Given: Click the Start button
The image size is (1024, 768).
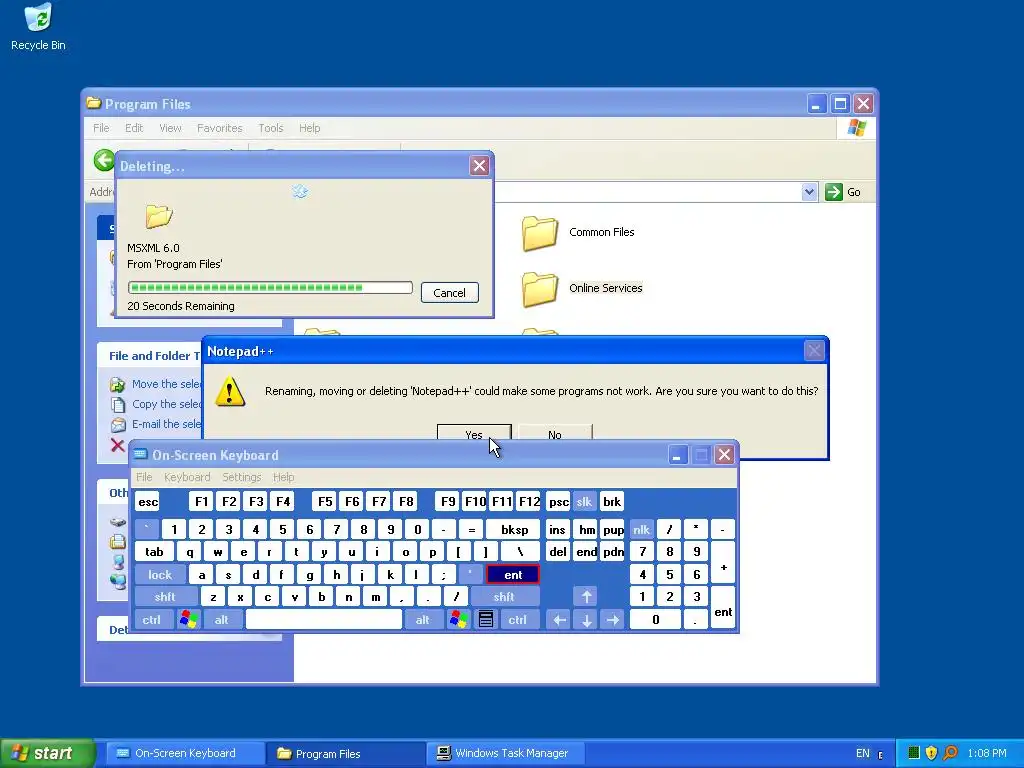Looking at the screenshot, I should (47, 753).
